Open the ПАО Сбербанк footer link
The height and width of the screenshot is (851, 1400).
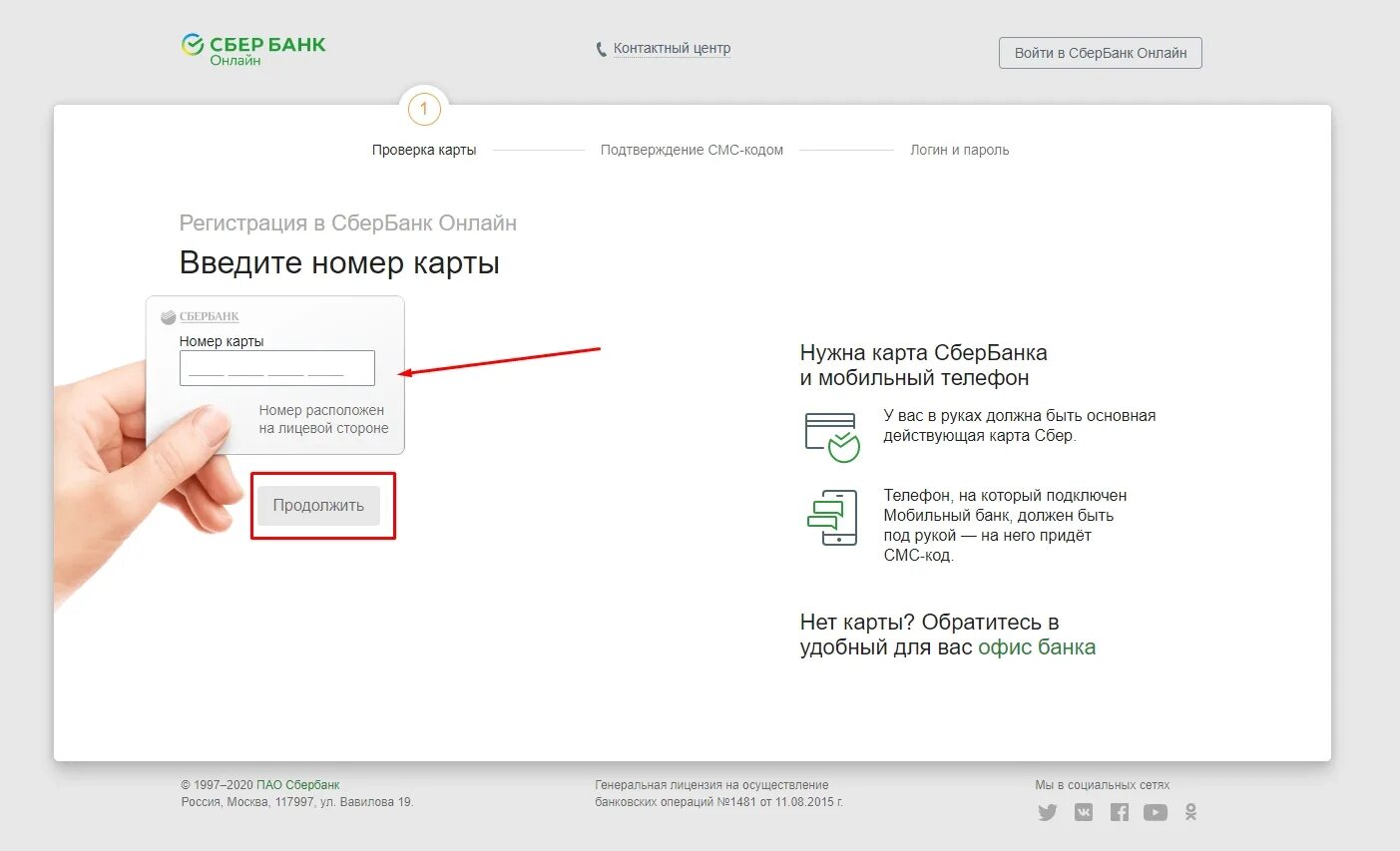click(x=298, y=785)
